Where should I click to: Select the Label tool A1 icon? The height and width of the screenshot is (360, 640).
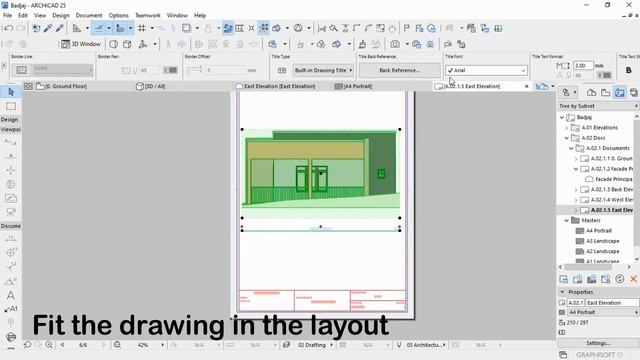[11, 309]
